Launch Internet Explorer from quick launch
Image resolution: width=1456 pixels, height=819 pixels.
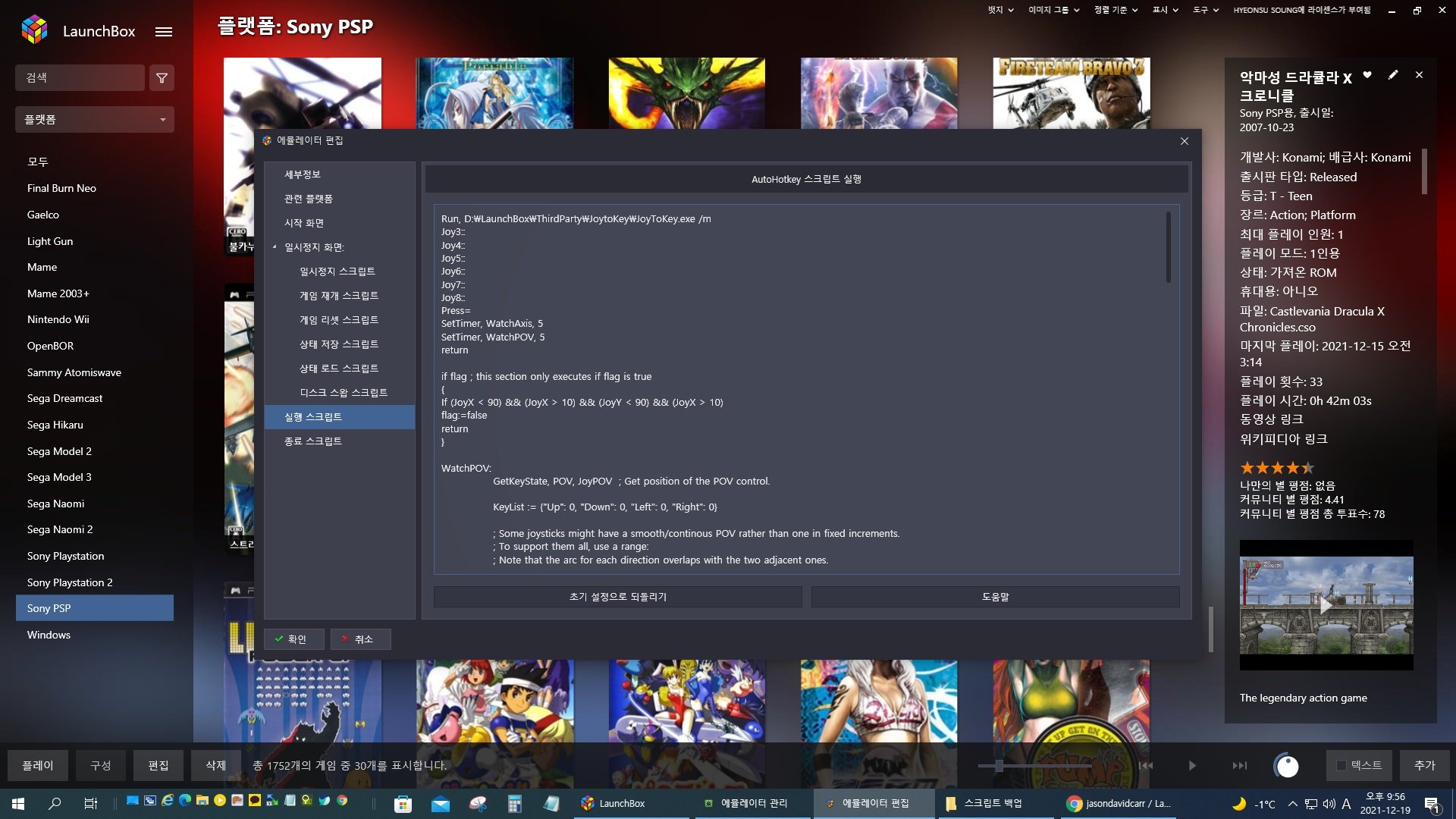click(x=168, y=800)
